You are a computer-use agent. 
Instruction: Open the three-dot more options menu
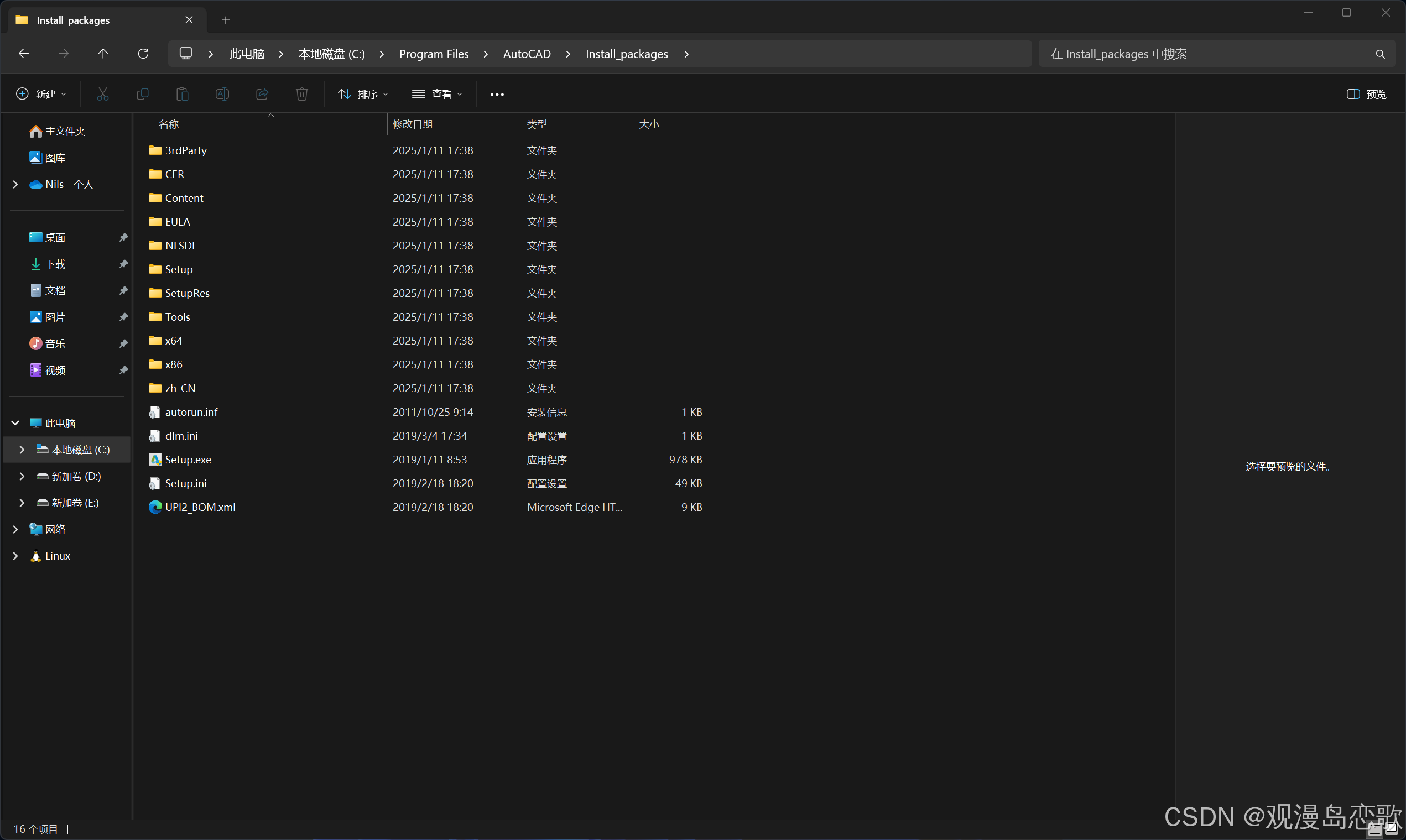tap(497, 94)
